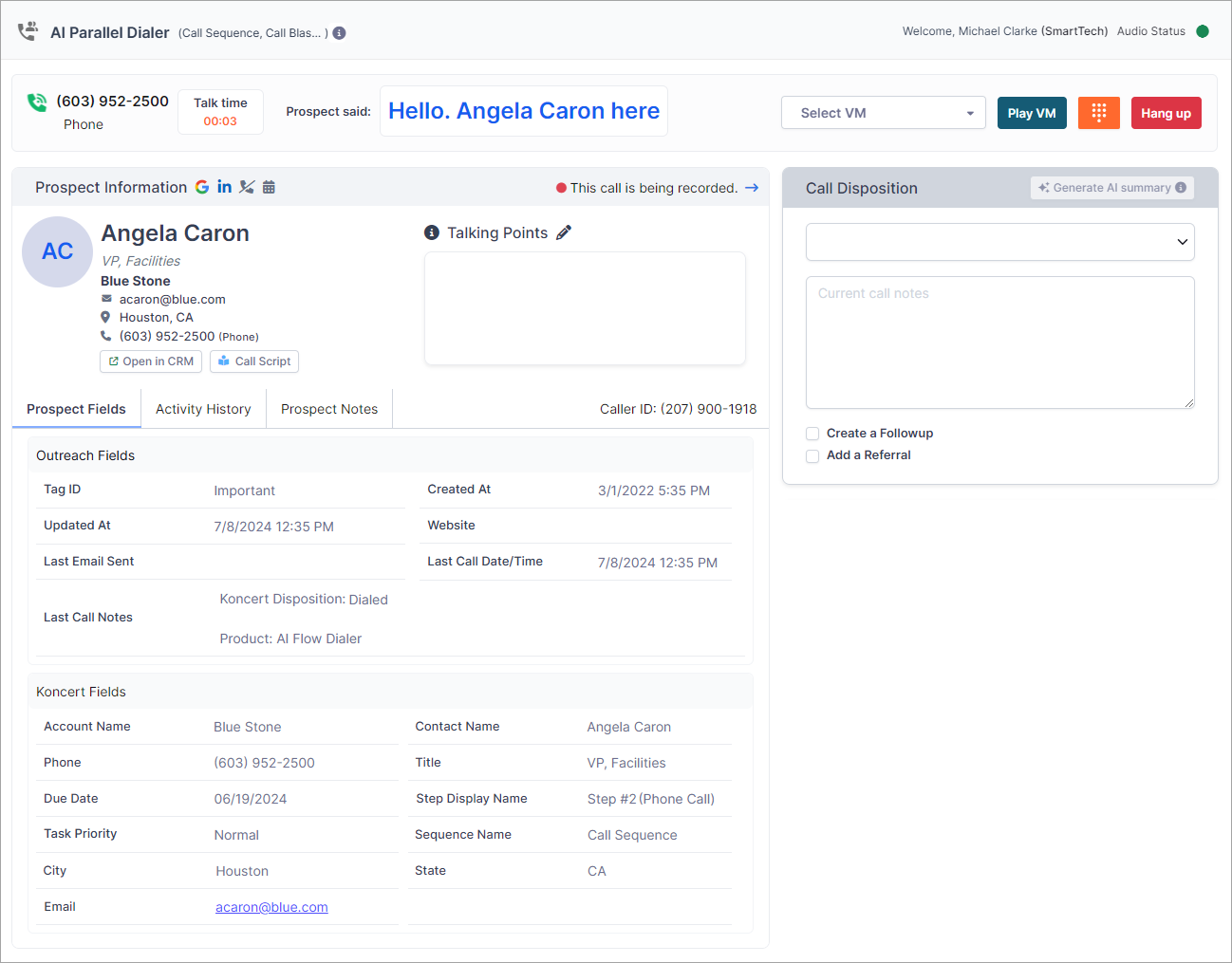
Task: Open the Call Script button
Action: 254,361
